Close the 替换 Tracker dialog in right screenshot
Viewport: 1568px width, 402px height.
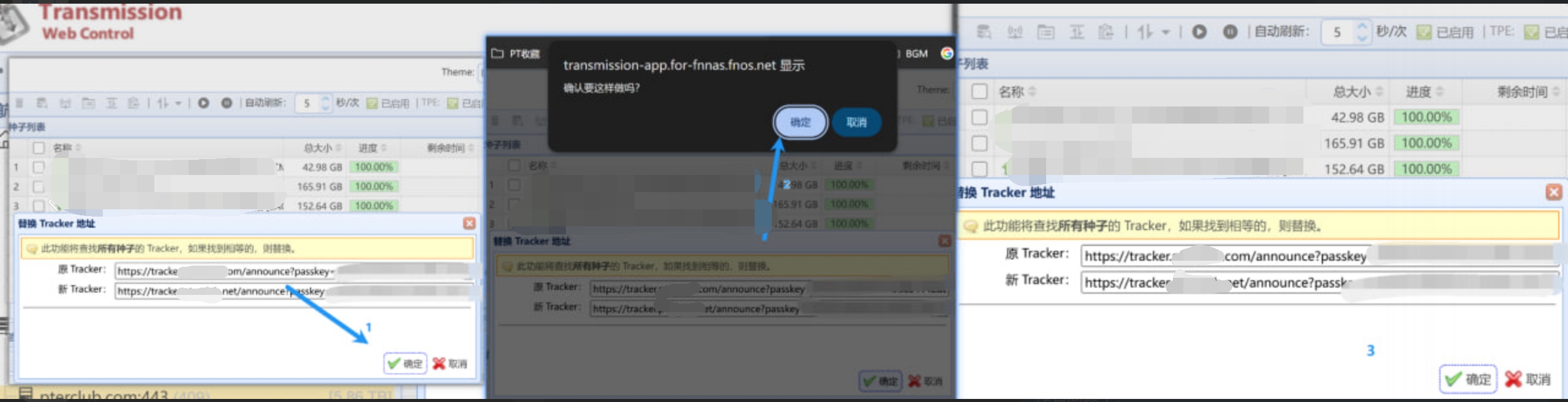tap(1553, 192)
